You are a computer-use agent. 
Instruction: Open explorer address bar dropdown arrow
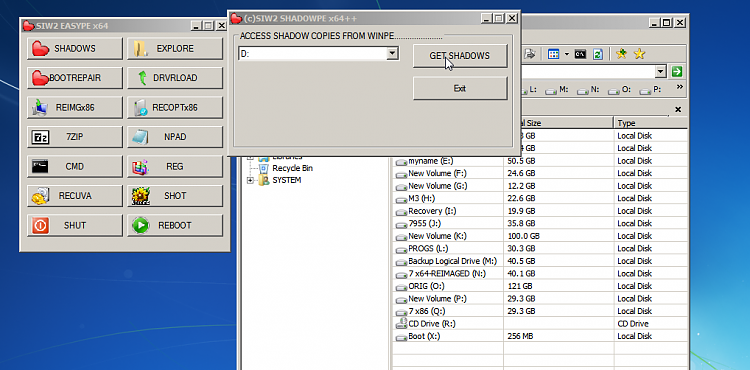coord(661,72)
